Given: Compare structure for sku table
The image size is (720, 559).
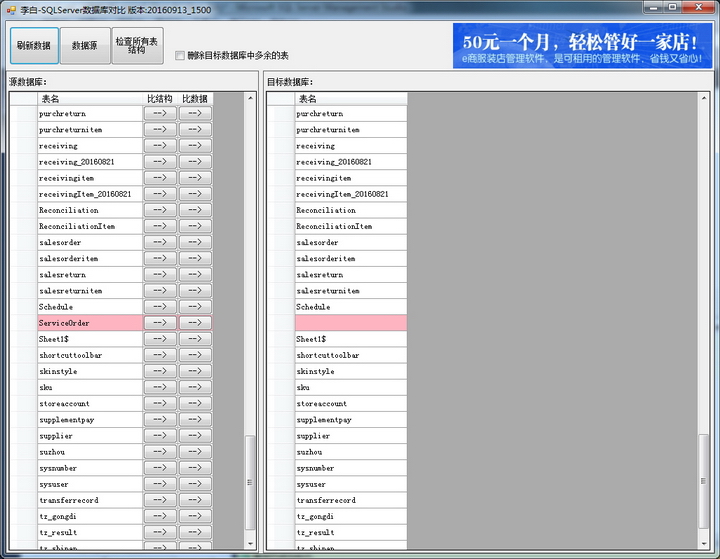Looking at the screenshot, I should tap(160, 387).
